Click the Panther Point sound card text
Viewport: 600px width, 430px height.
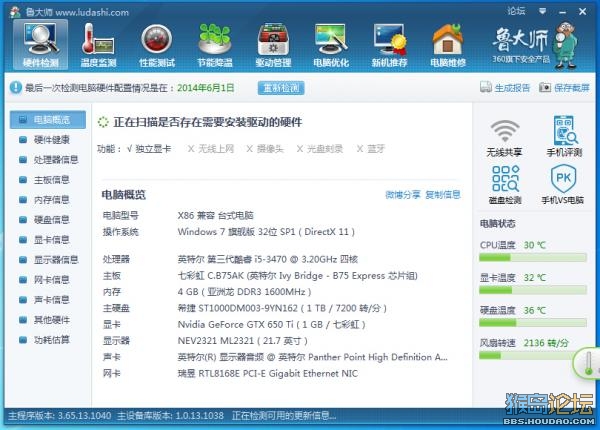pyautogui.click(x=313, y=357)
